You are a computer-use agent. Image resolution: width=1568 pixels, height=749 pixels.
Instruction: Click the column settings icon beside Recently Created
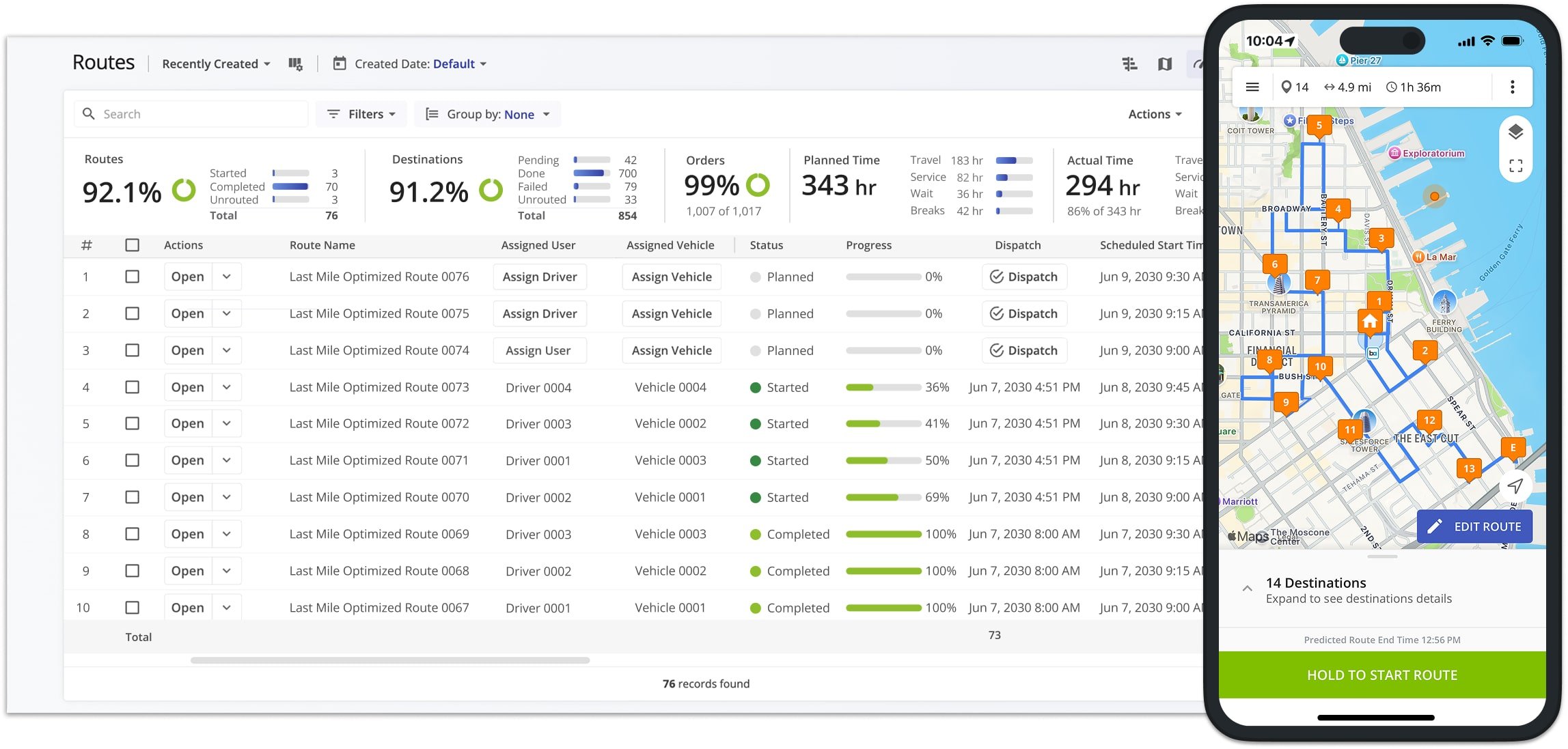pos(295,64)
